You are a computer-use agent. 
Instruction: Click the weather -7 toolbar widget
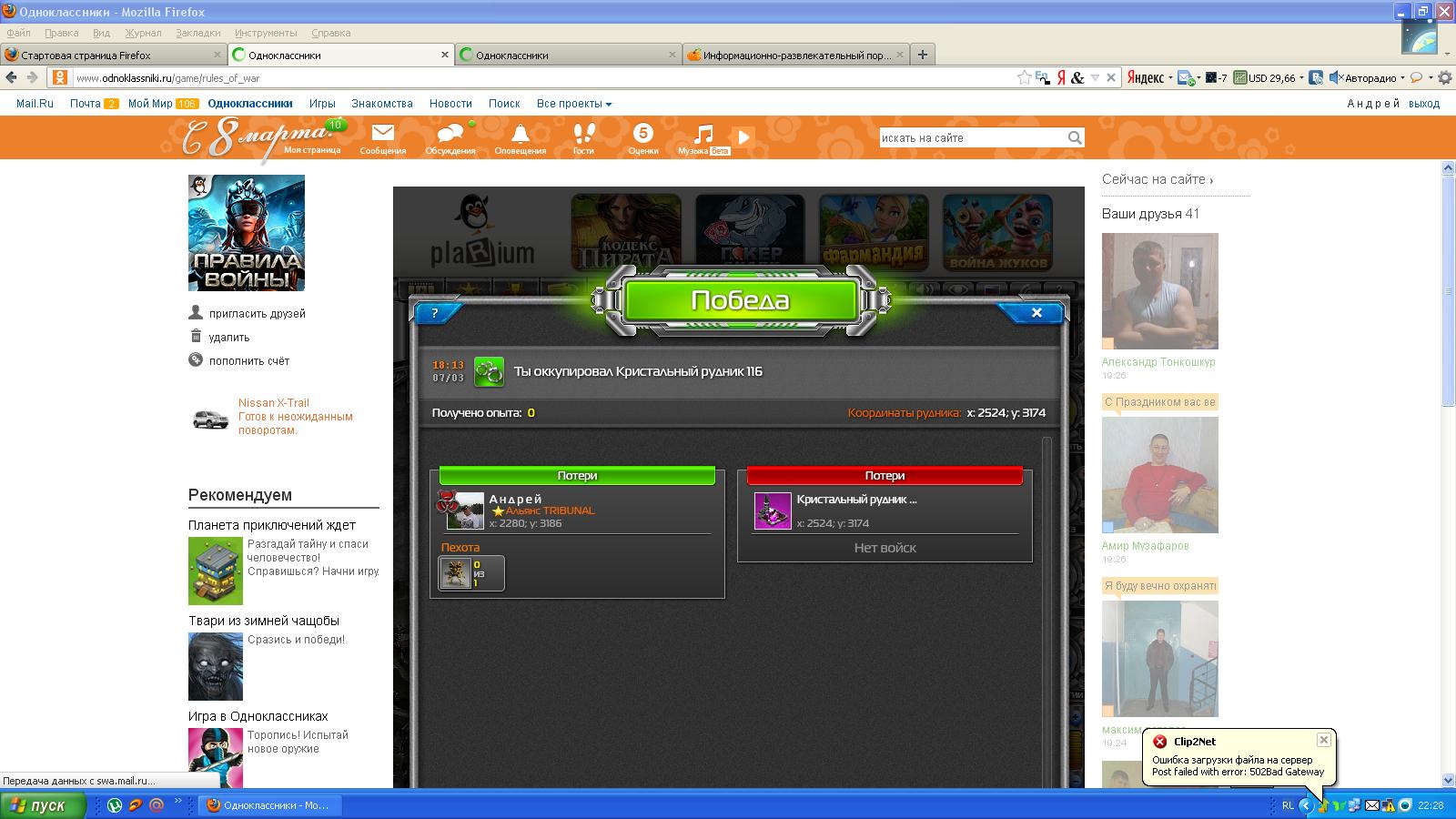1217,78
